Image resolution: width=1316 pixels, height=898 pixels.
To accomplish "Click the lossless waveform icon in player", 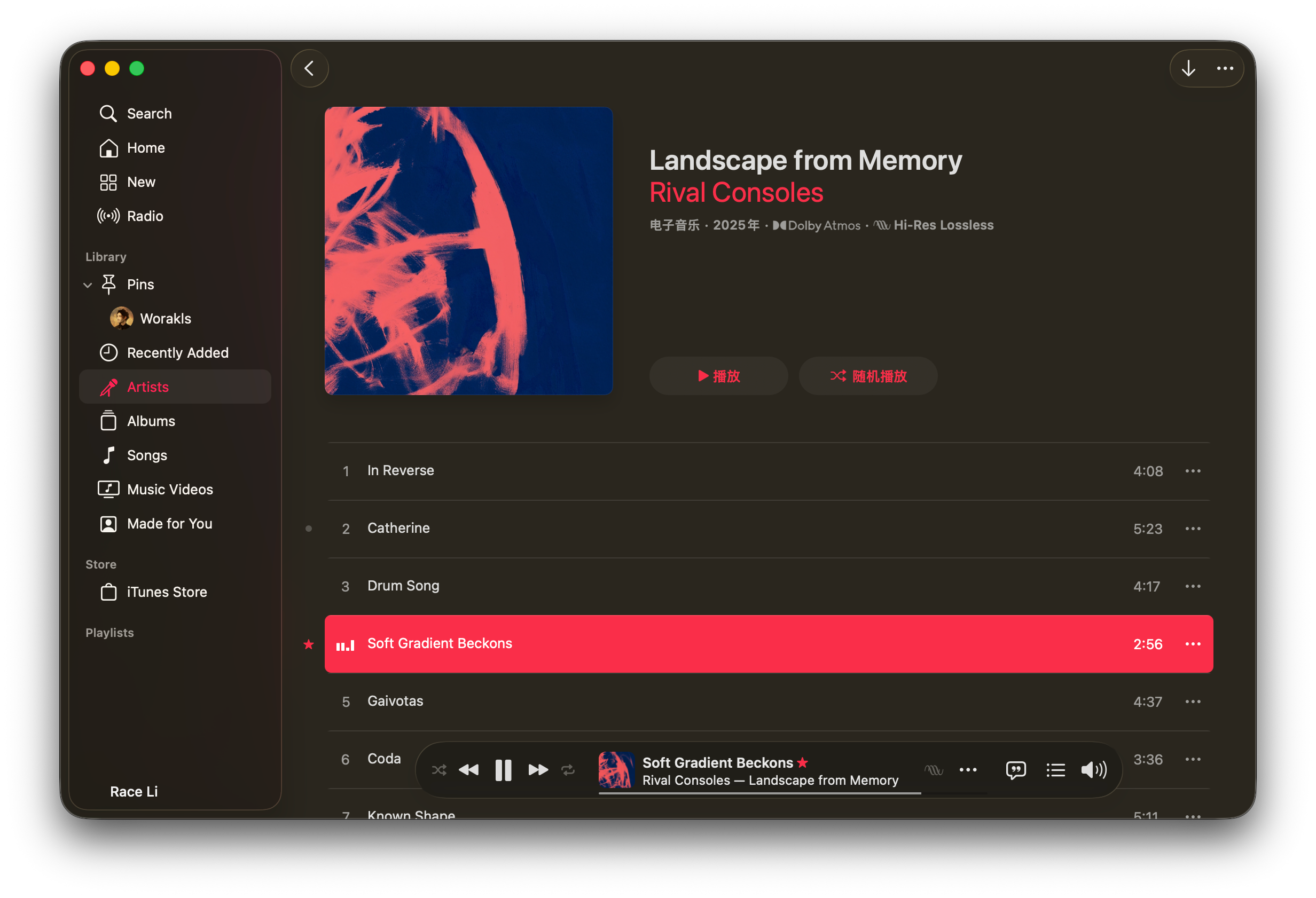I will (x=933, y=770).
